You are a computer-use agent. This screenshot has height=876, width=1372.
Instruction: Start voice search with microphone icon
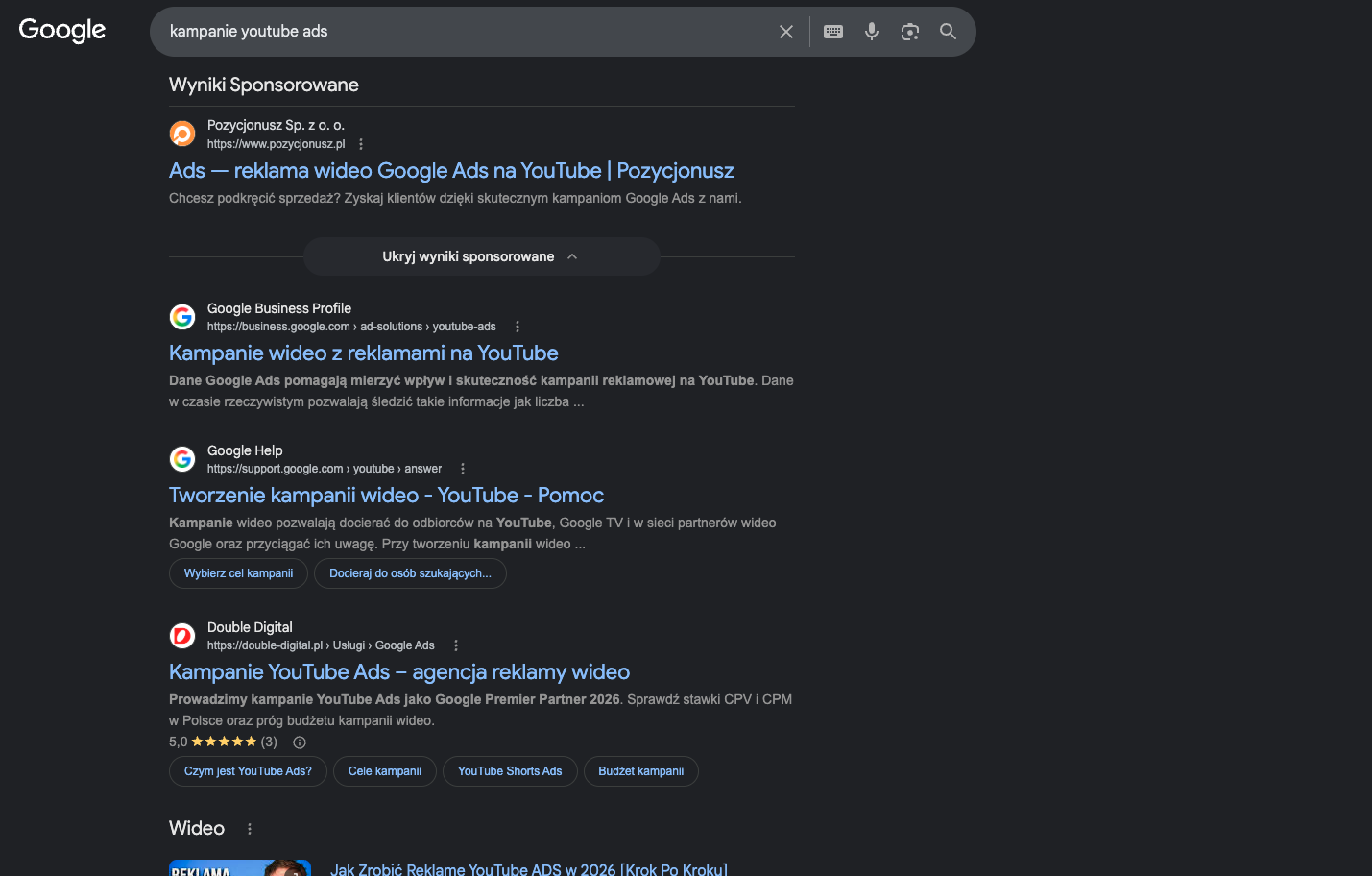[x=872, y=32]
